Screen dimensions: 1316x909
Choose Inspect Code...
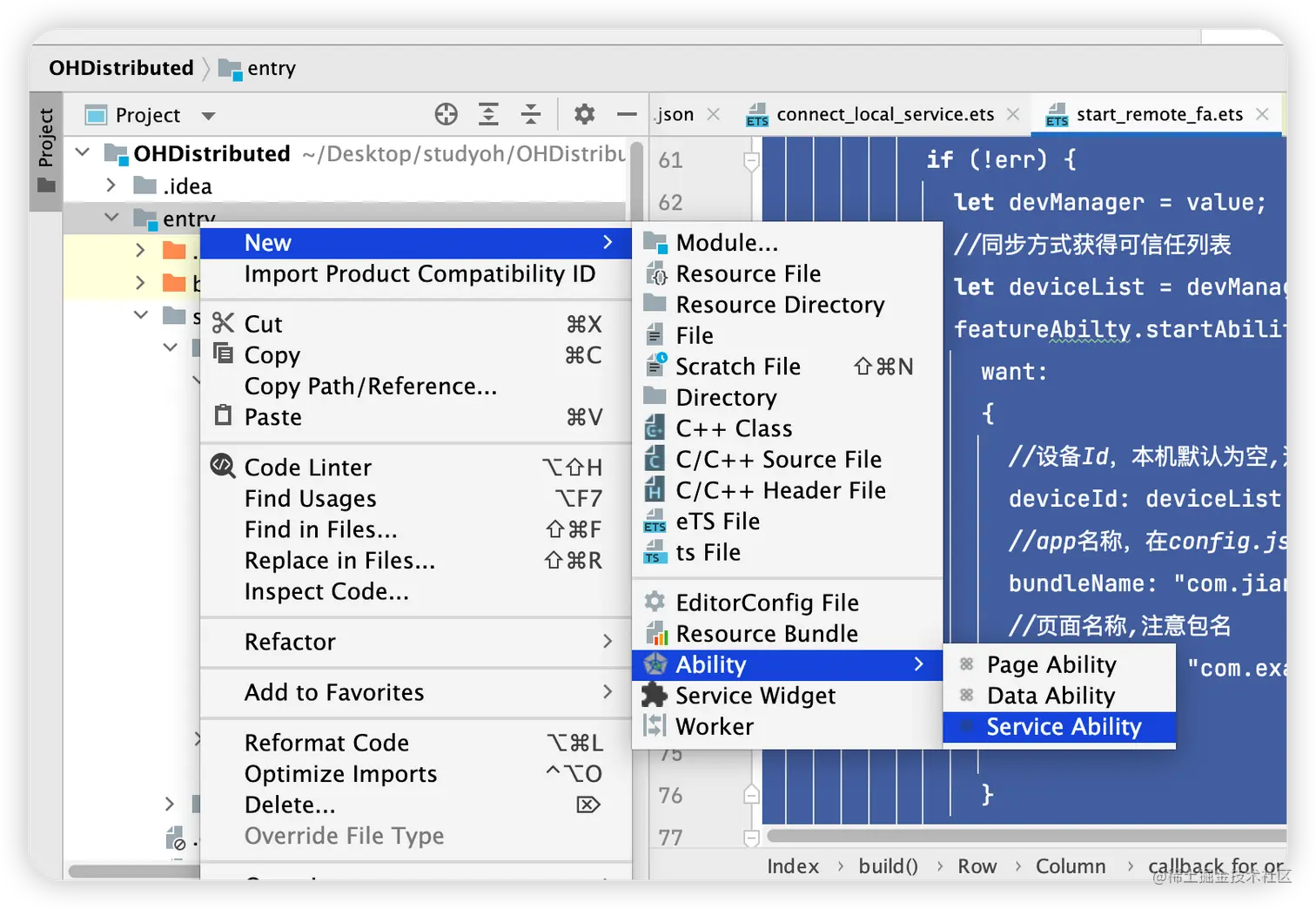point(416,591)
